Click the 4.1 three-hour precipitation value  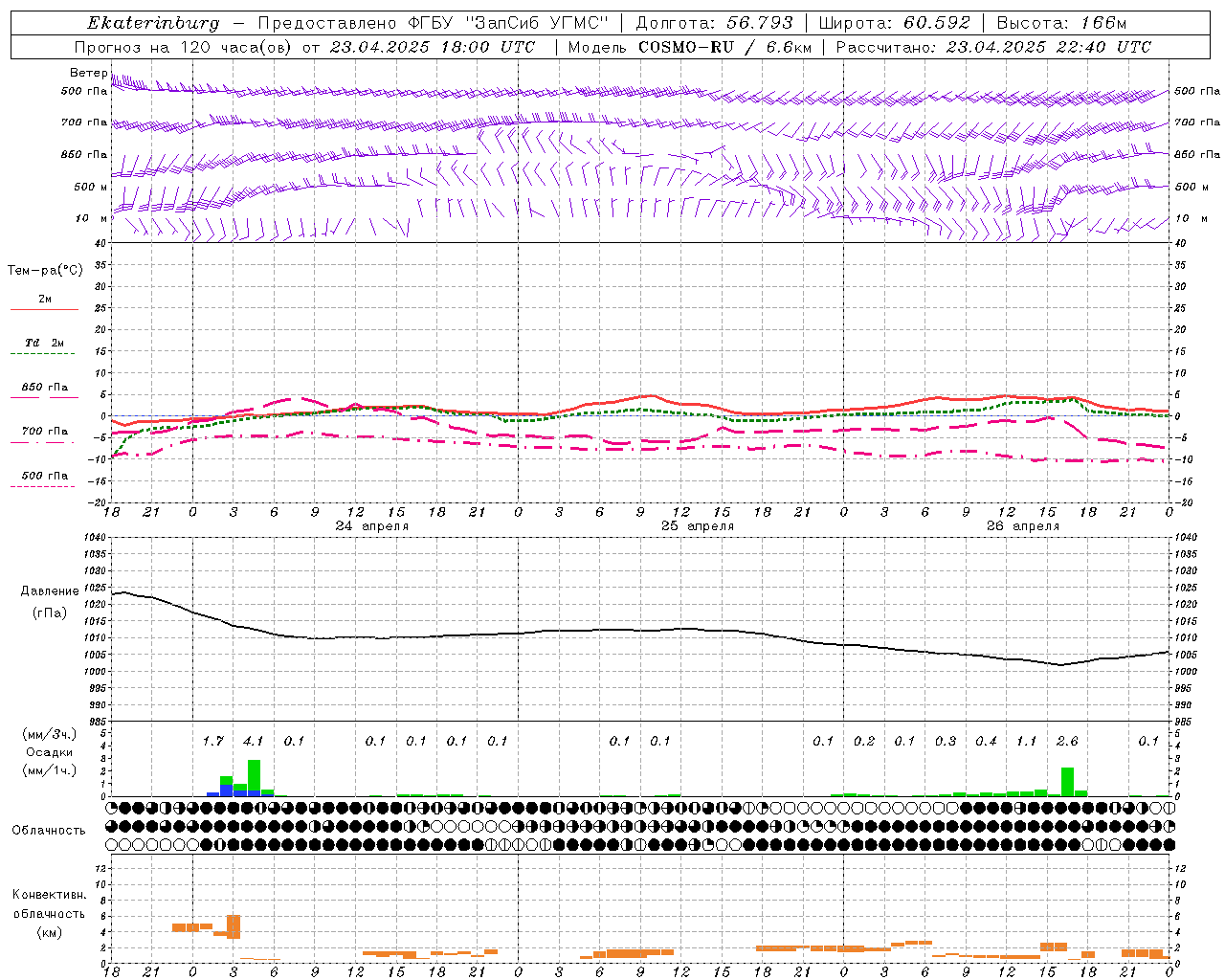click(253, 741)
